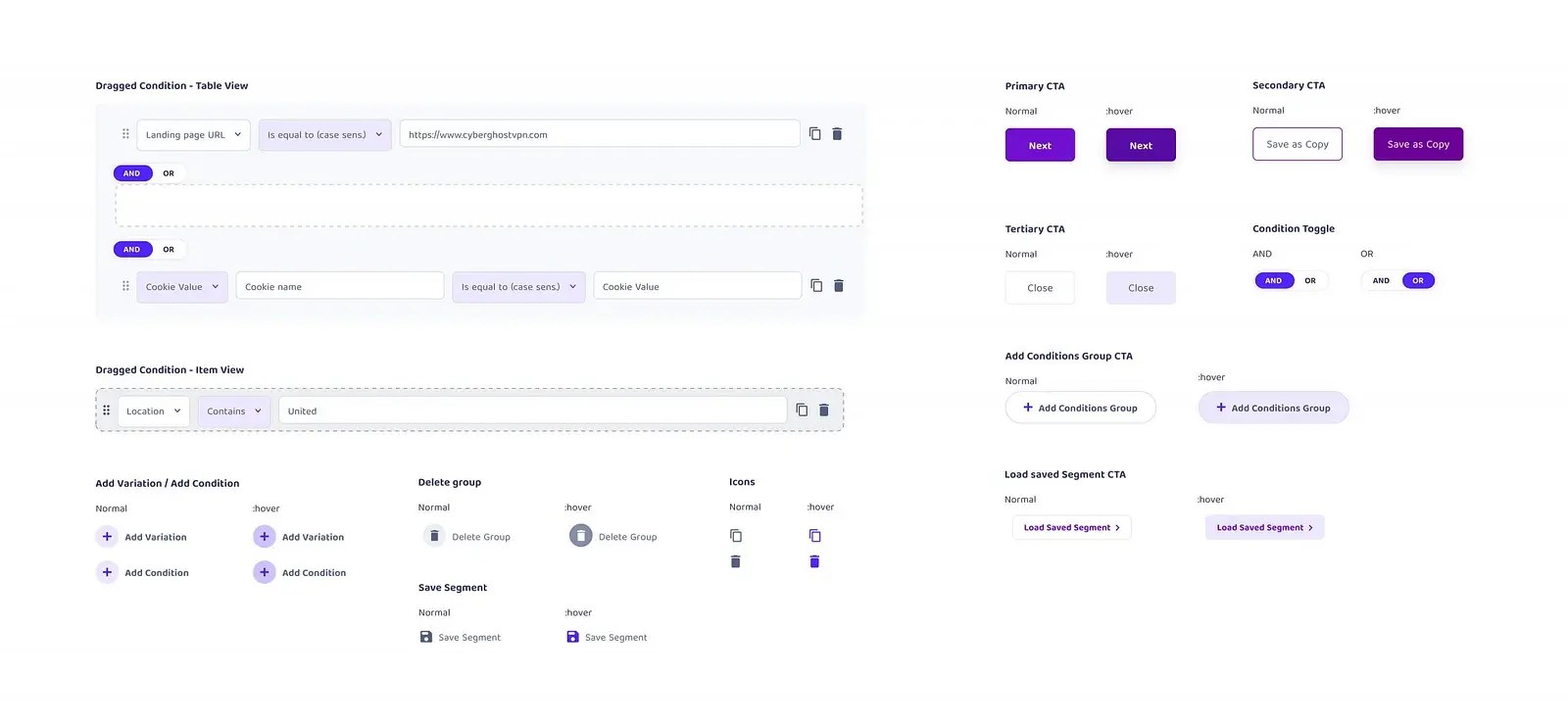Select OR in toggle below Landing page row
The image size is (1568, 724).
pos(169,173)
